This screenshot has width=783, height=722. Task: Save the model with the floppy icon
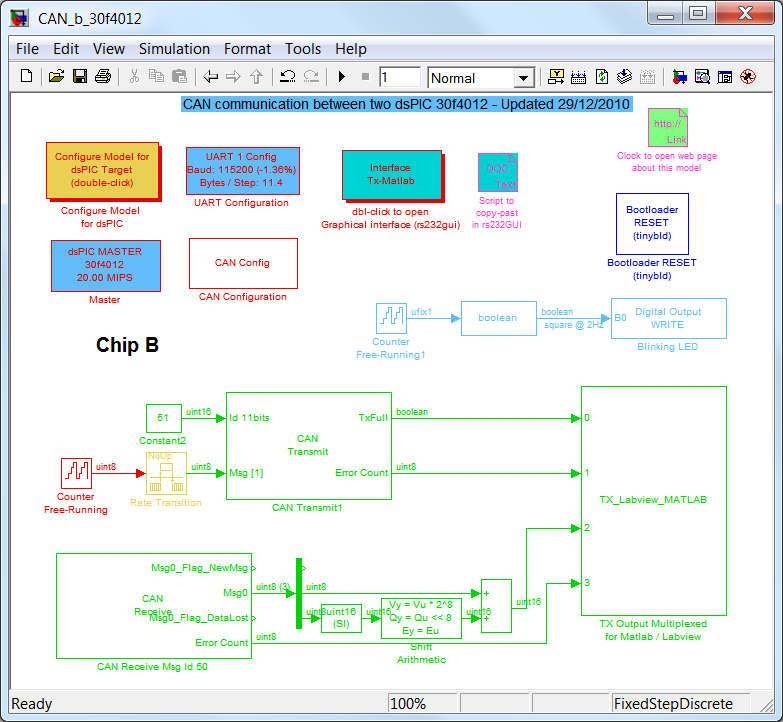(x=80, y=77)
